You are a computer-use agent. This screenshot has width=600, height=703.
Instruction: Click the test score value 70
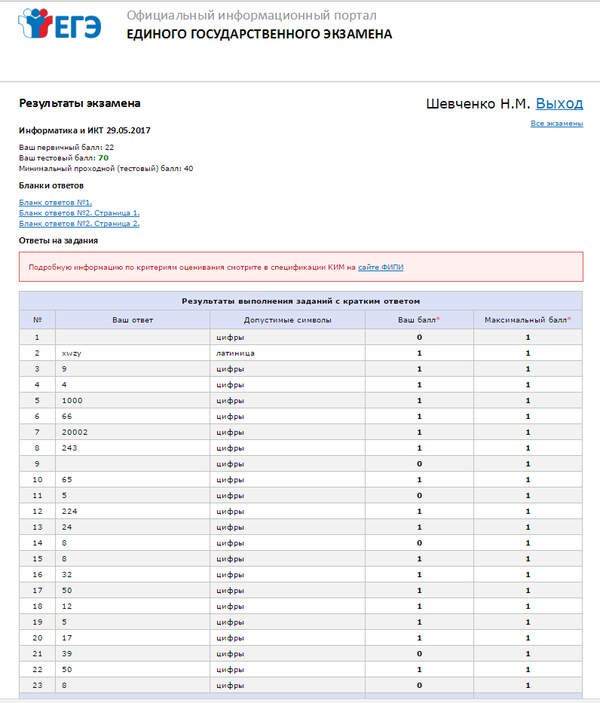tap(103, 158)
